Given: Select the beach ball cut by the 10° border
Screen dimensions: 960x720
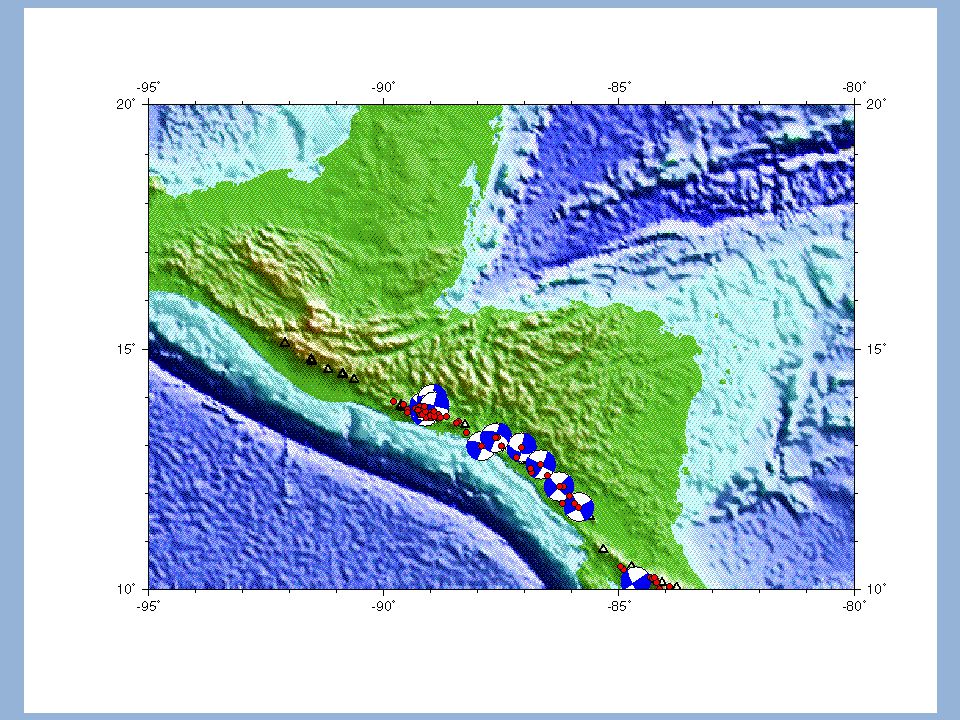Looking at the screenshot, I should click(636, 579).
